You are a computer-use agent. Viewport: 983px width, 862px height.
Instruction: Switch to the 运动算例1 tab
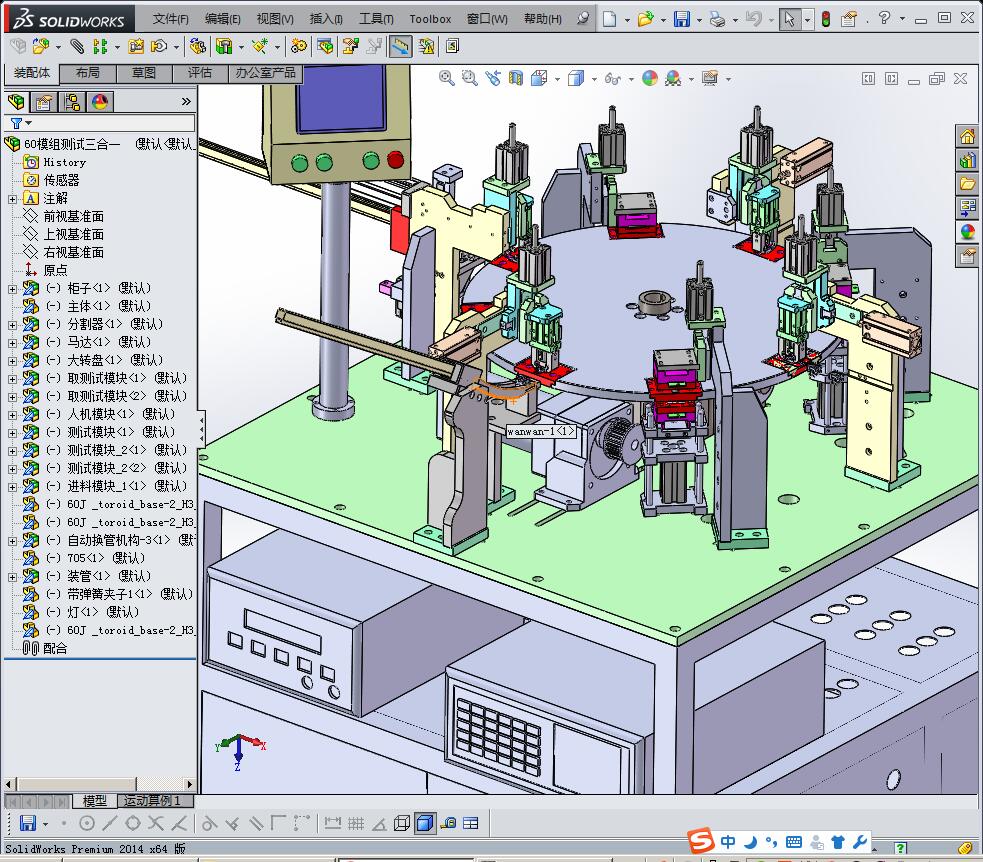pos(153,801)
